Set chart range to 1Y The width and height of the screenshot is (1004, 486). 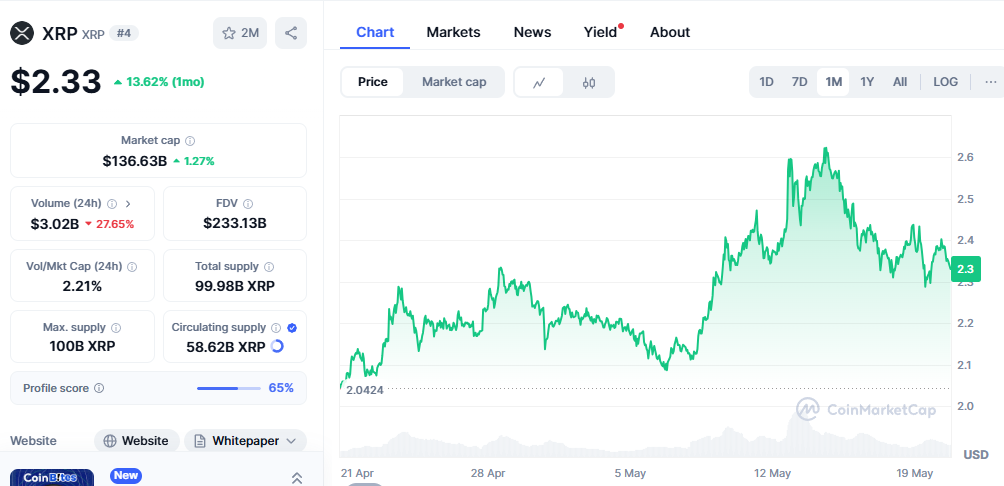(x=867, y=82)
